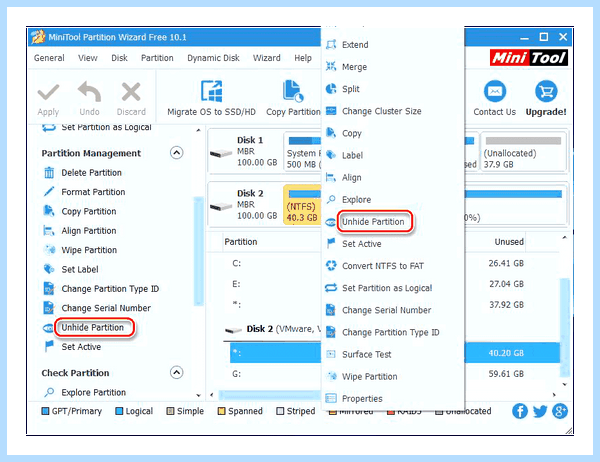Click Unhide Partition in sidebar
Image resolution: width=600 pixels, height=462 pixels.
click(x=93, y=327)
